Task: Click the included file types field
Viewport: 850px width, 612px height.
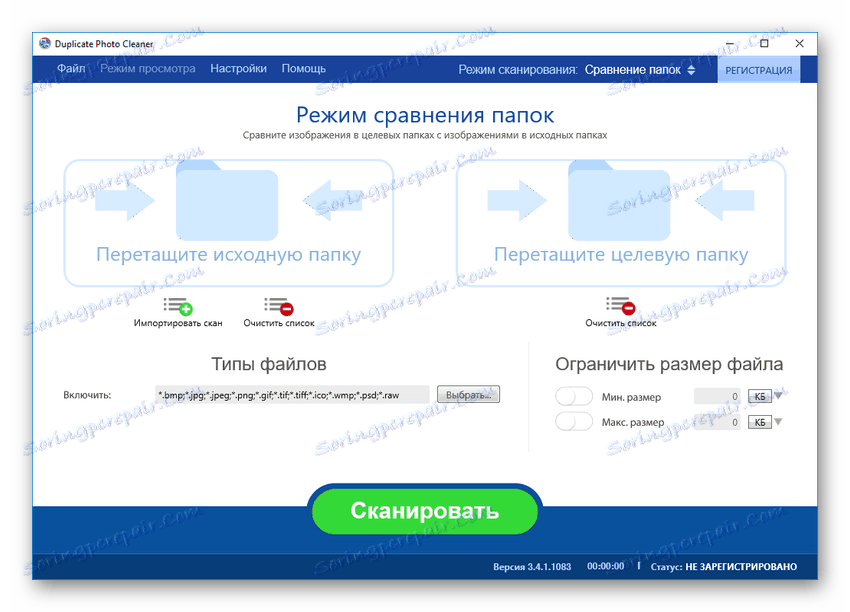Action: coord(292,395)
